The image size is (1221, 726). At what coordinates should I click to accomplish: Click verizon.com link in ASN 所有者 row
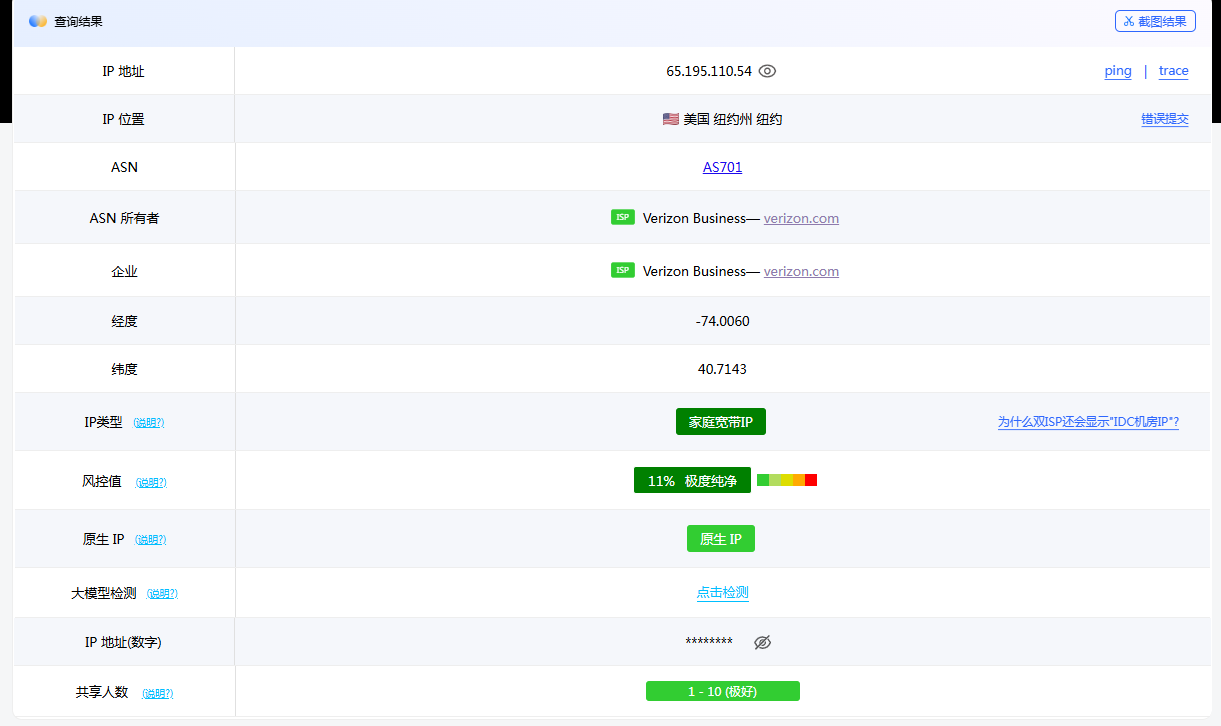pyautogui.click(x=801, y=218)
